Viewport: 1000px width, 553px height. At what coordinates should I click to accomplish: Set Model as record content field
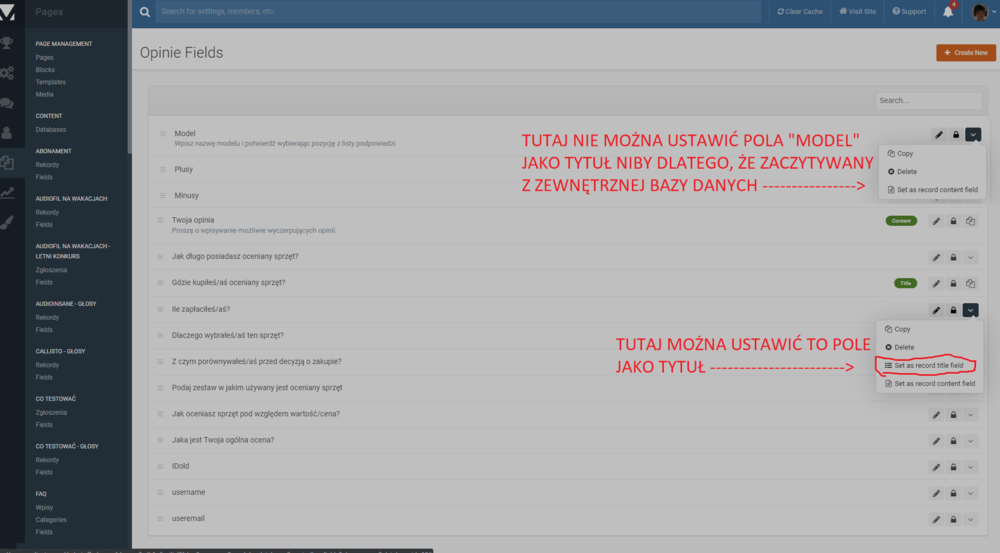(932, 189)
